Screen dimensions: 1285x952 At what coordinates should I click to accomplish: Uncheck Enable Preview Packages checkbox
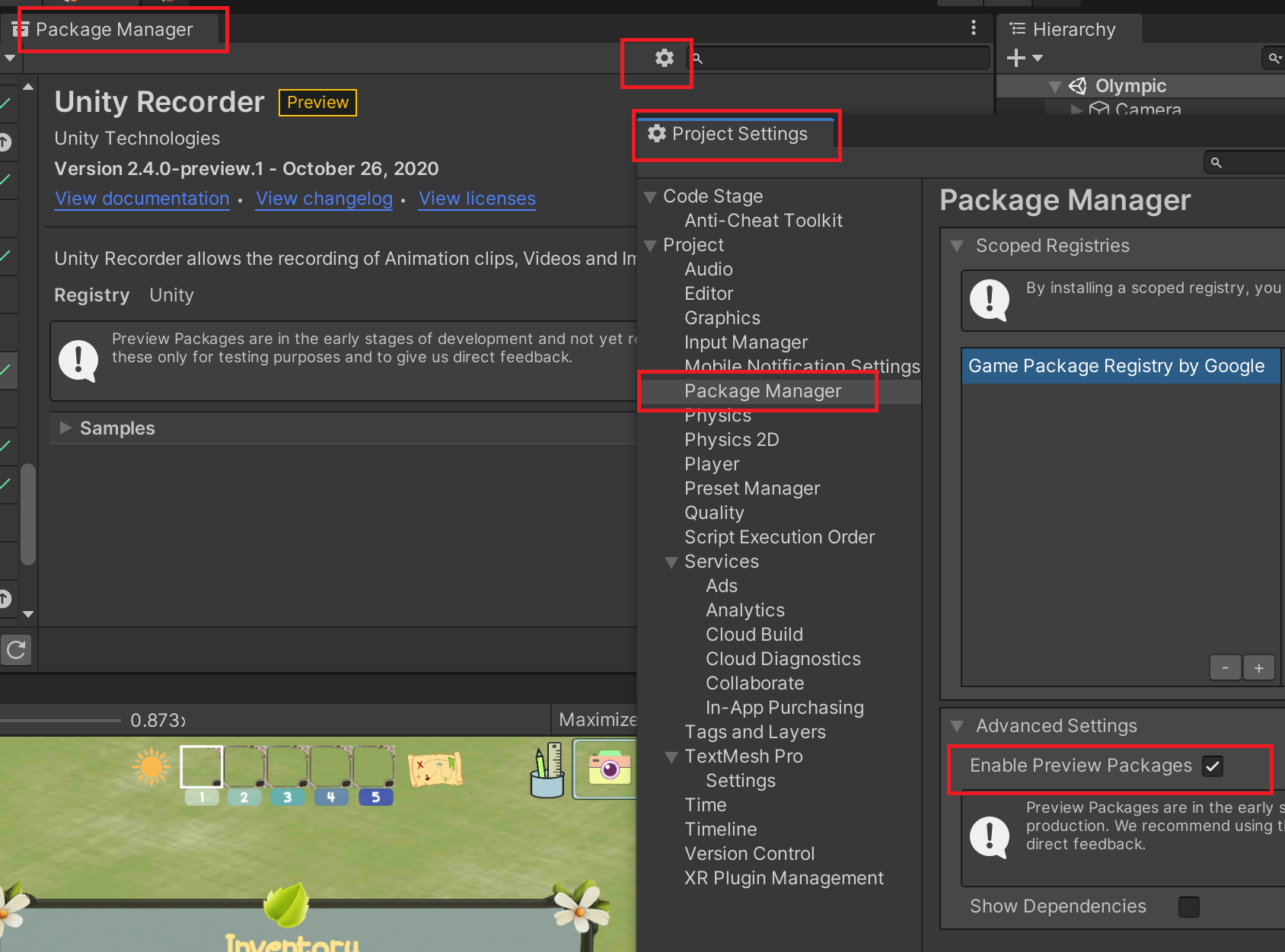coord(1213,766)
